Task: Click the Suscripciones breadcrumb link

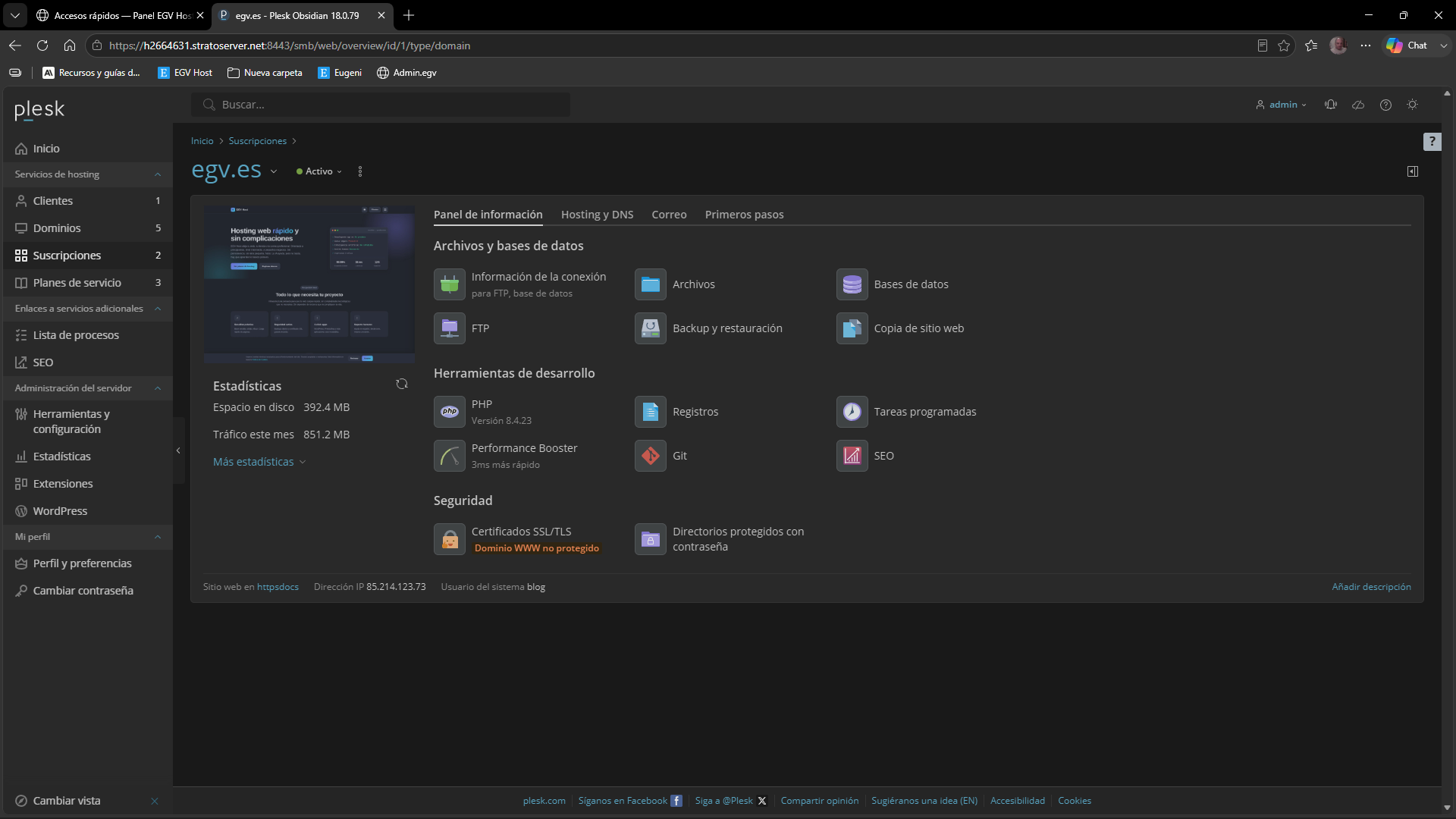Action: (257, 141)
